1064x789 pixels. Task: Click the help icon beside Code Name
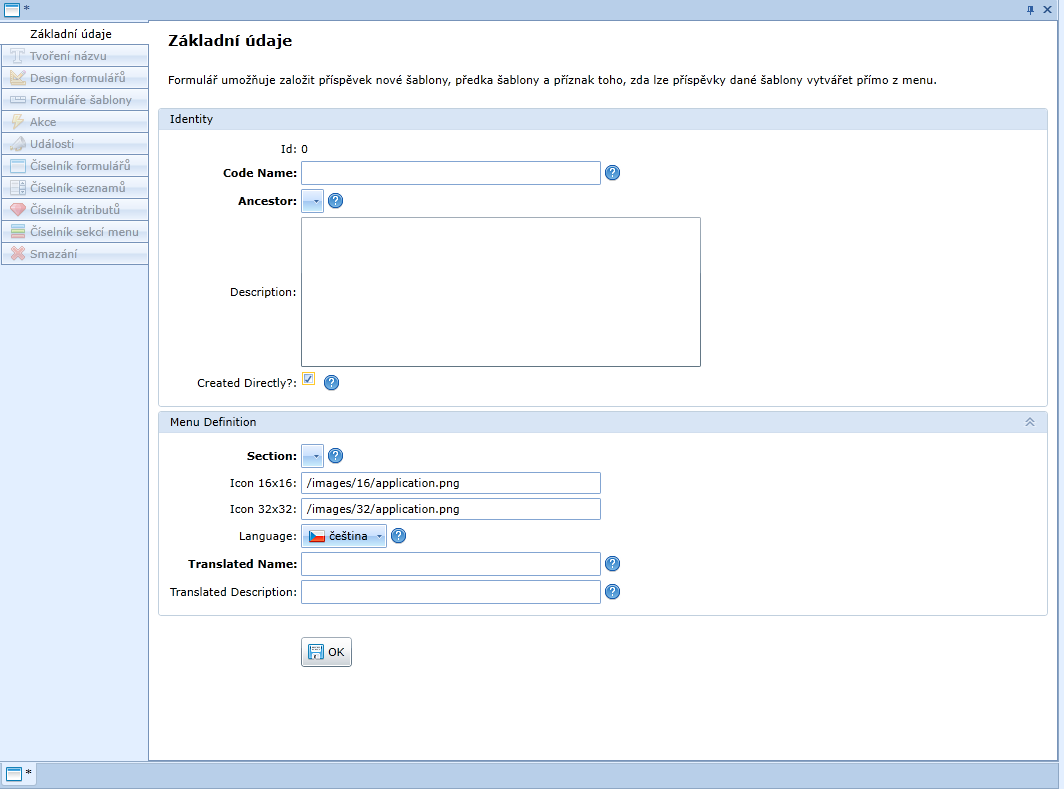613,173
